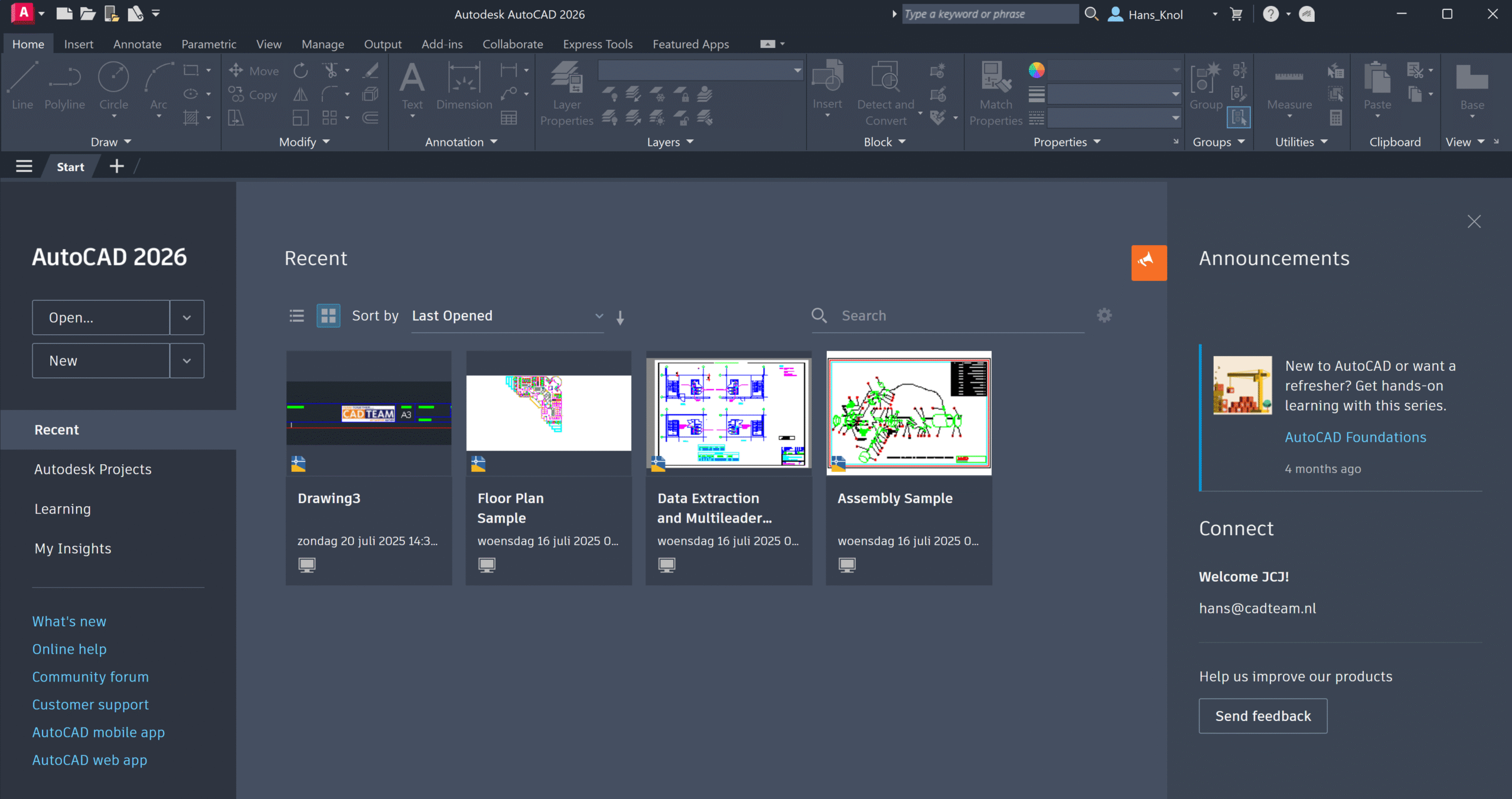The image size is (1512, 799).
Task: Switch recent files to grid view
Action: (x=328, y=316)
